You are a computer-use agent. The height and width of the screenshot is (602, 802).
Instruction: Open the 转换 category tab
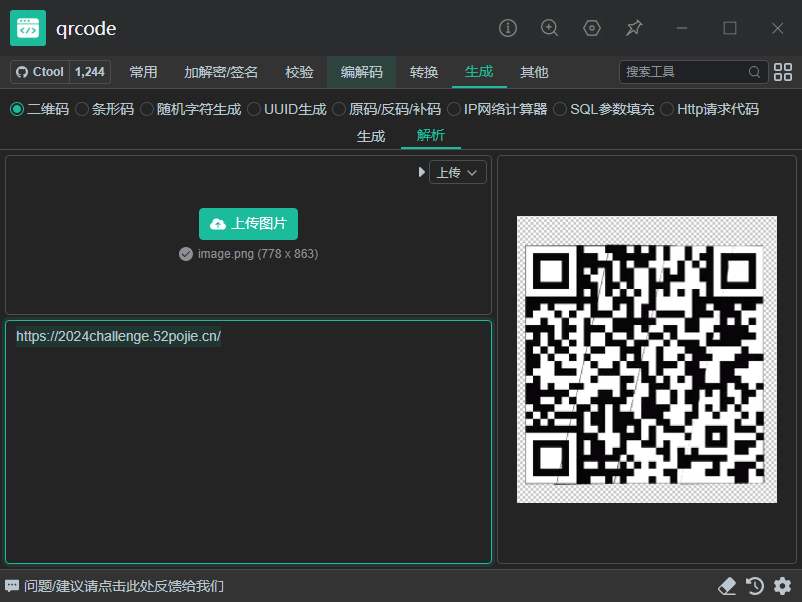[424, 72]
